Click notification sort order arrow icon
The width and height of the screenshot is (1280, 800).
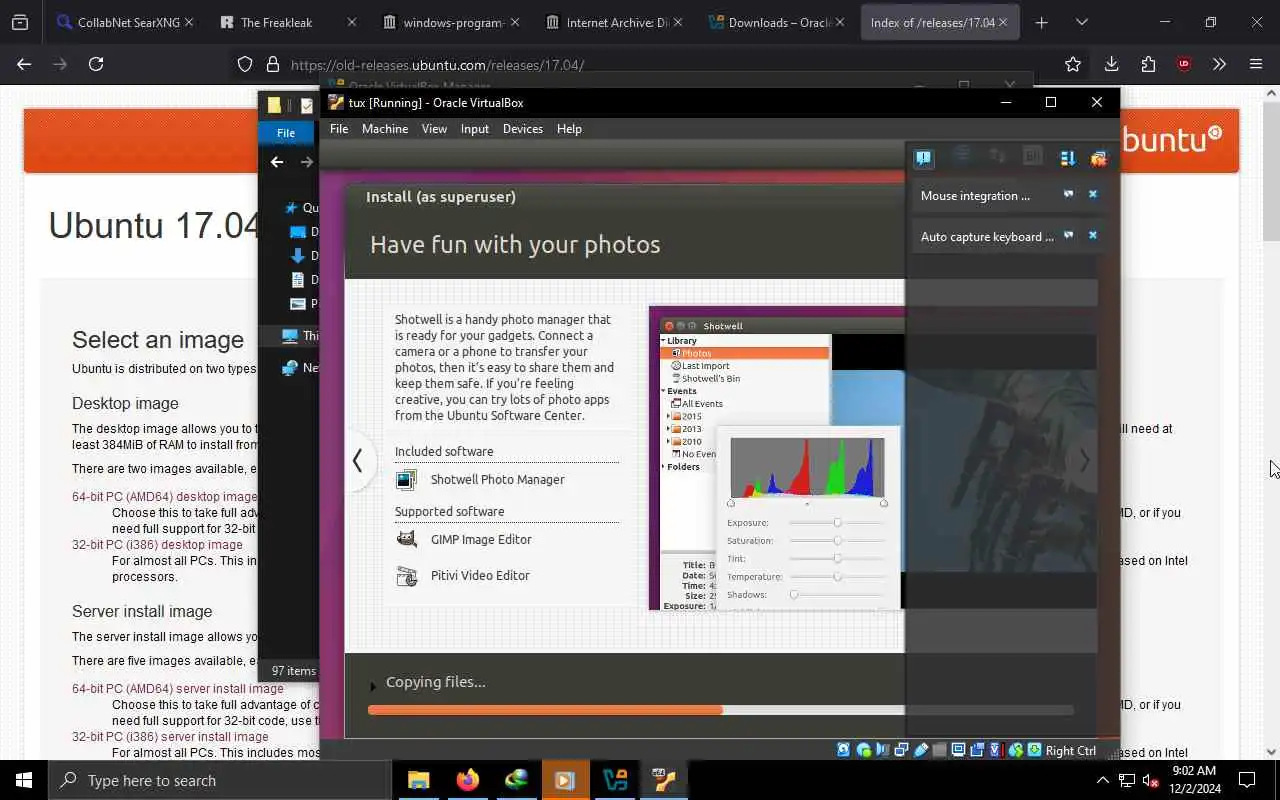(x=1067, y=158)
